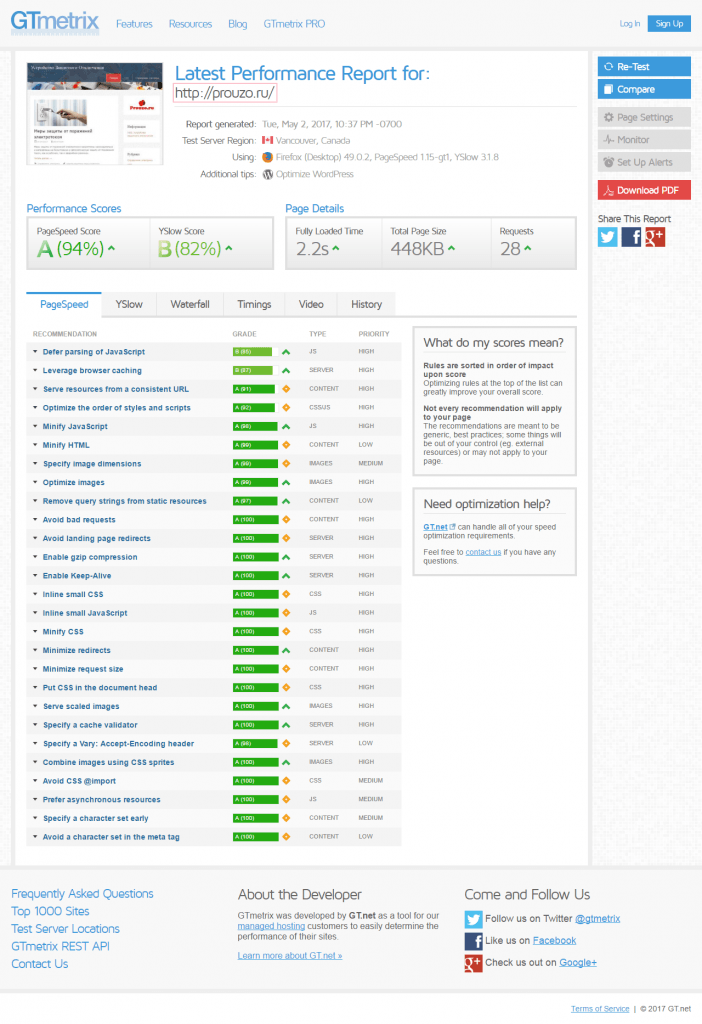The width and height of the screenshot is (702, 1024).
Task: Open Frequently Asked Questions footer link
Action: tap(82, 894)
